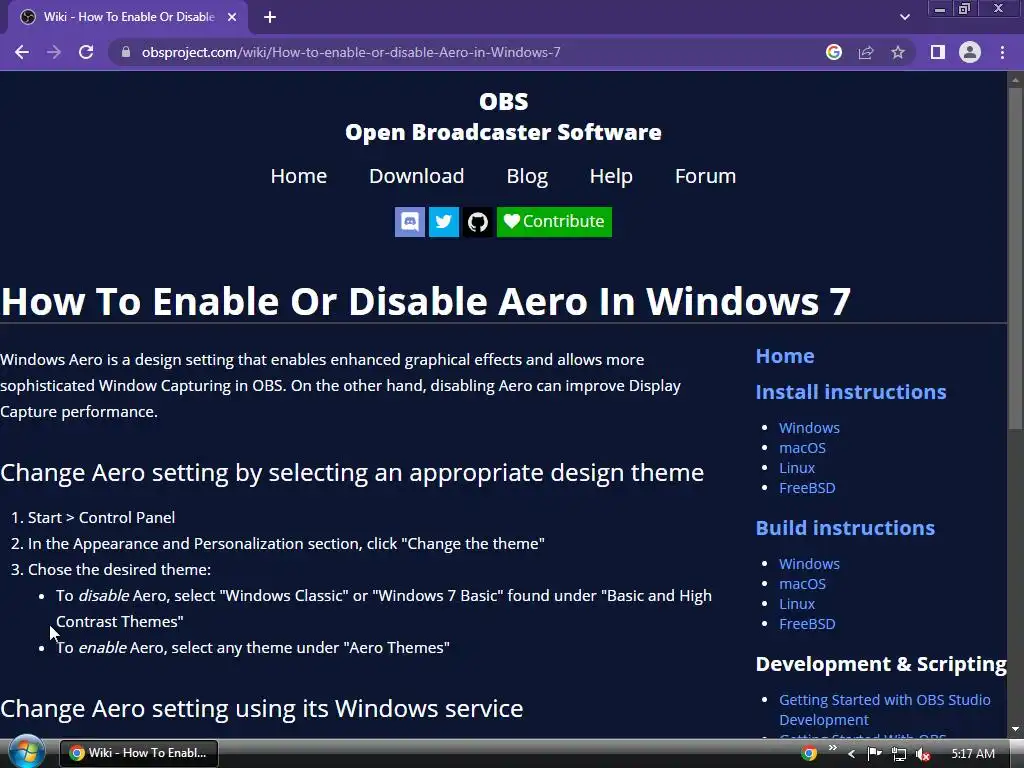Click the scrollbar up arrow
Image resolution: width=1024 pixels, height=768 pixels.
coord(1015,80)
